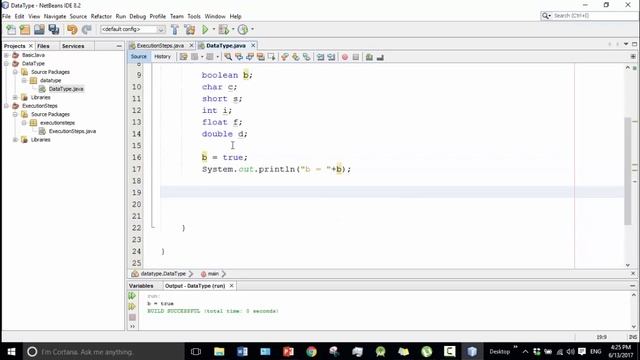The image size is (640, 360).
Task: Expand Libraries under DataType project
Action: tap(15, 98)
